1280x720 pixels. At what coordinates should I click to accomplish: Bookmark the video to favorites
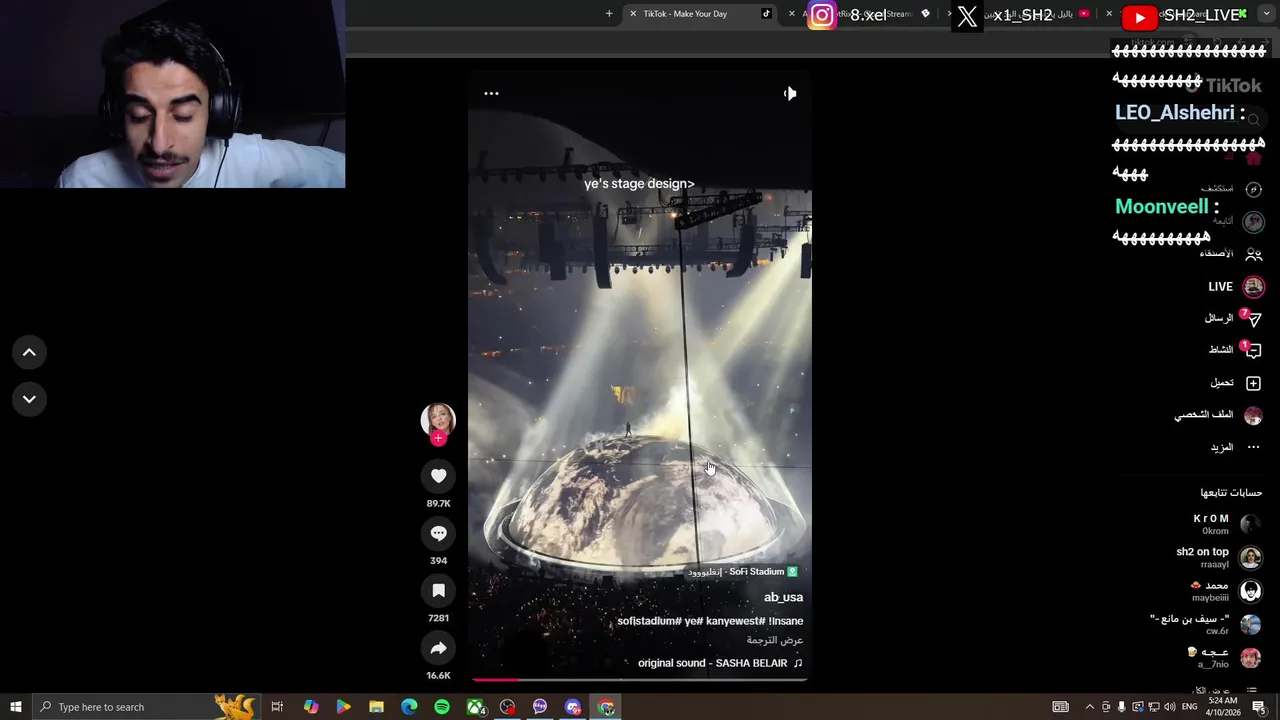pyautogui.click(x=438, y=591)
